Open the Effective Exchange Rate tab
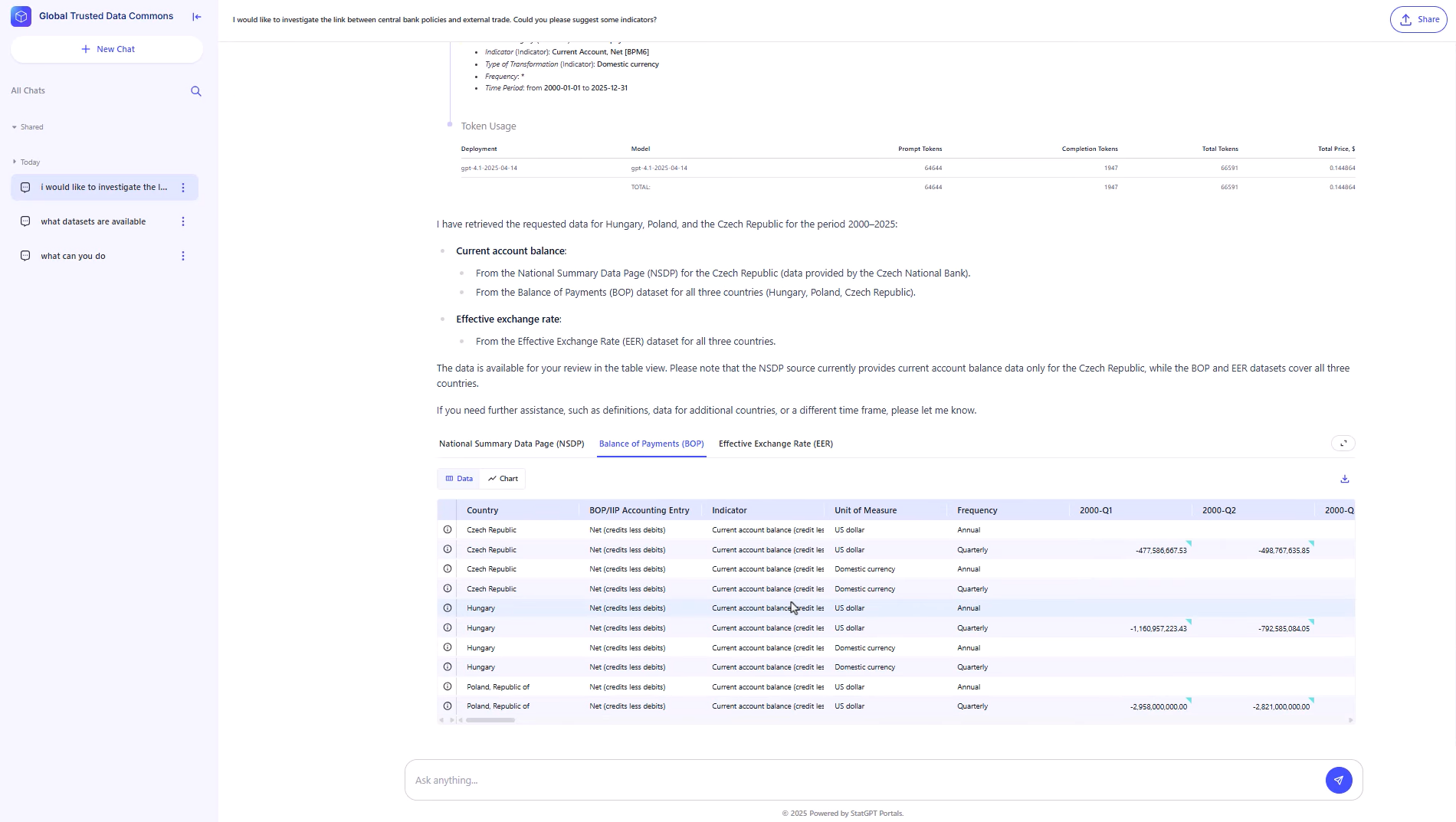 pyautogui.click(x=776, y=444)
